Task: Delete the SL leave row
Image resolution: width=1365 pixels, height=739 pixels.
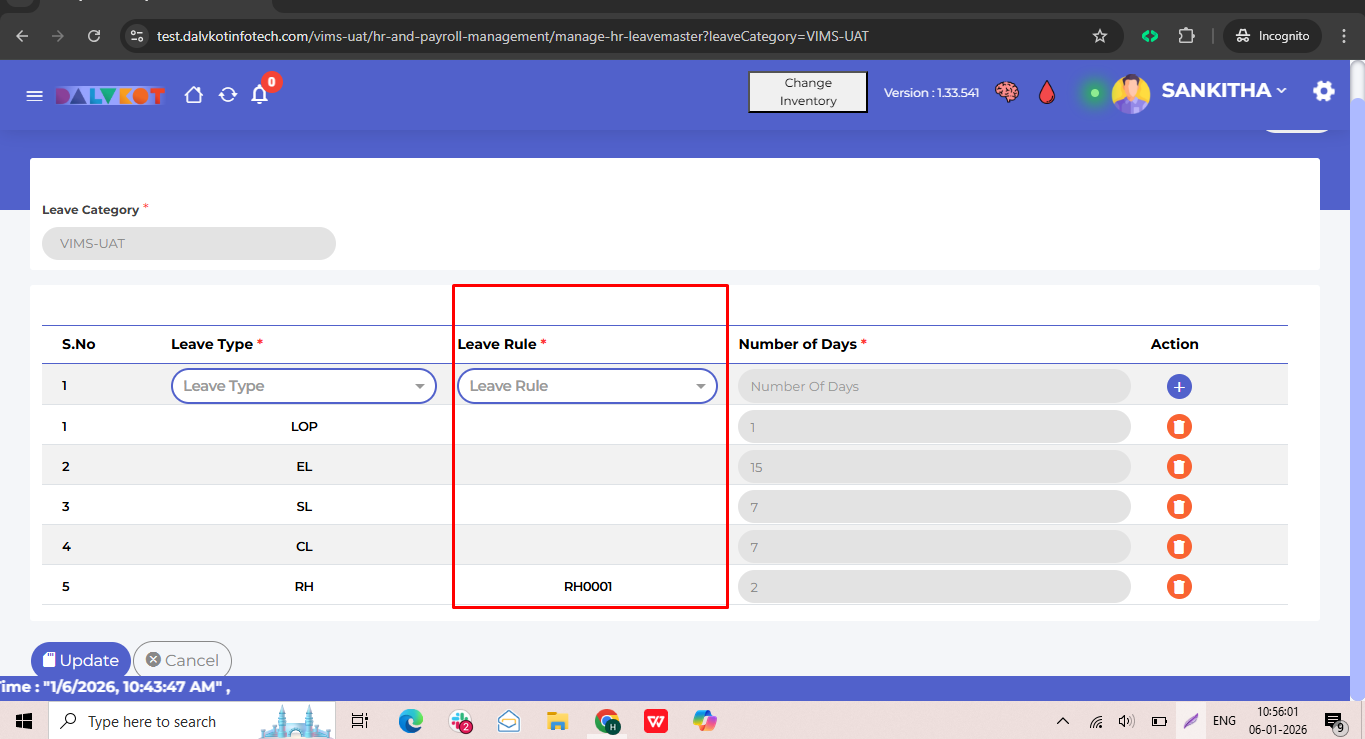Action: 1179,507
